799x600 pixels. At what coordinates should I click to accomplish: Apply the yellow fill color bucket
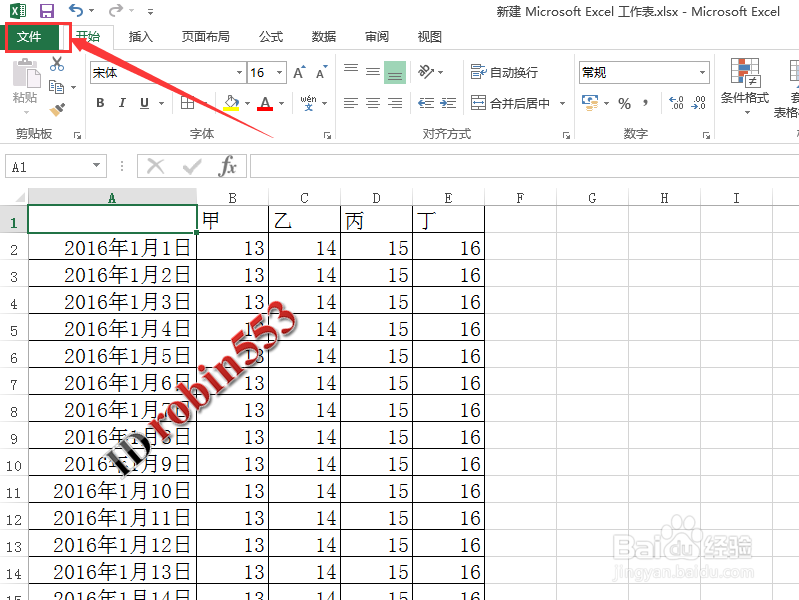pyautogui.click(x=231, y=103)
